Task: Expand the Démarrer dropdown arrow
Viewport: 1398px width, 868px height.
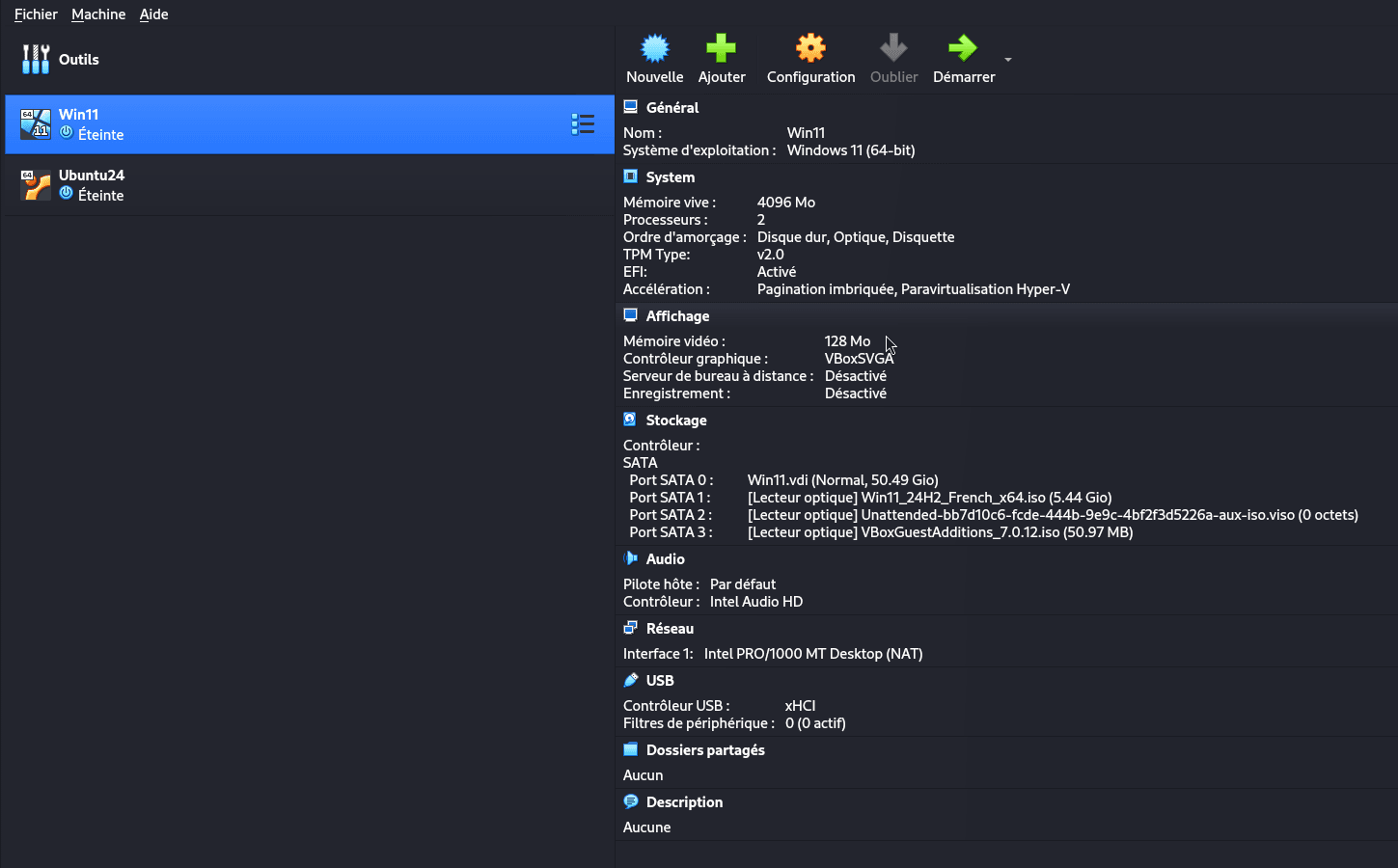Action: point(1008,60)
